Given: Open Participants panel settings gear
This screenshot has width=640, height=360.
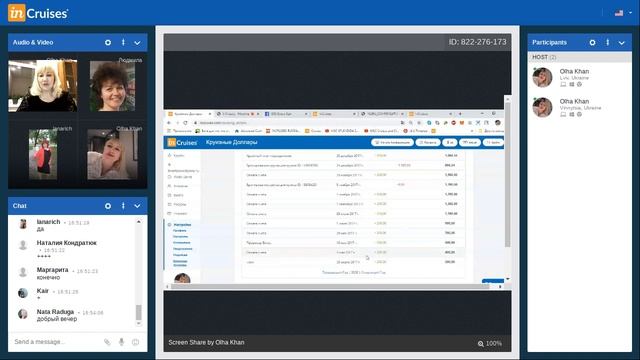Looking at the screenshot, I should pyautogui.click(x=592, y=42).
